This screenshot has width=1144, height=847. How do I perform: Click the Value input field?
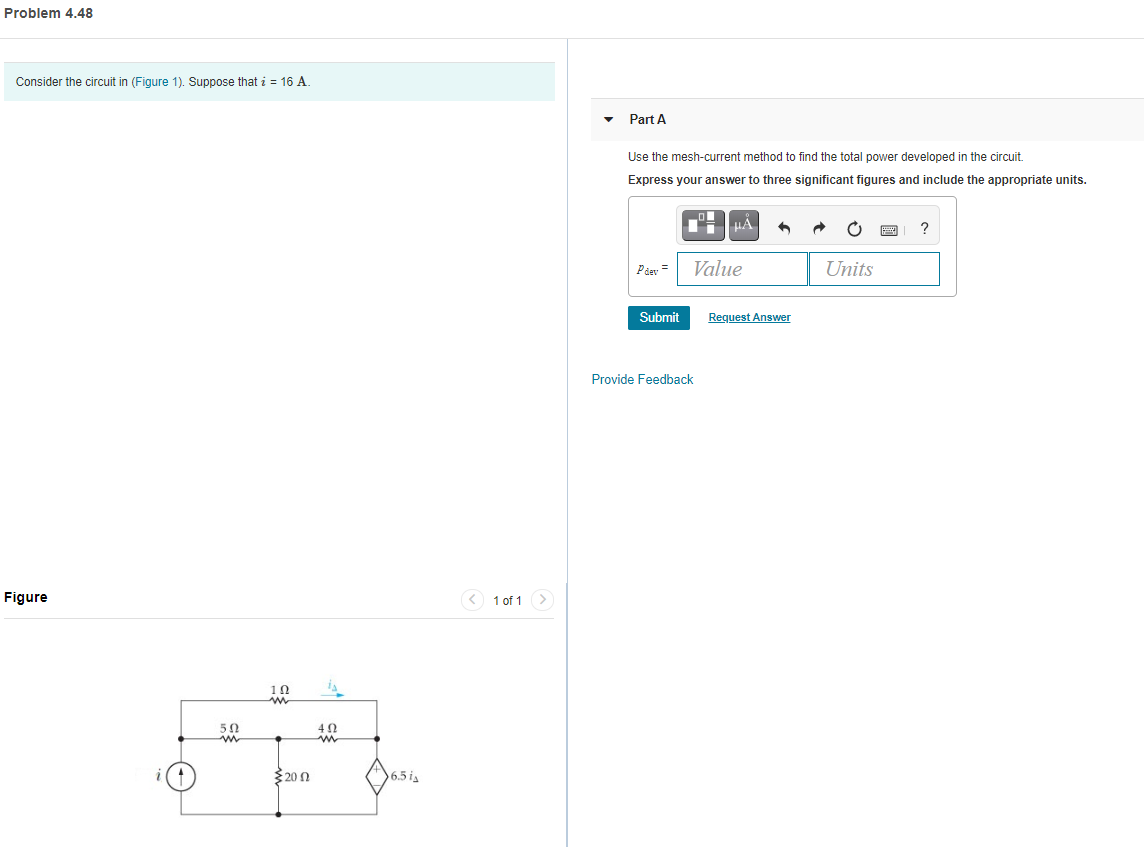point(741,268)
